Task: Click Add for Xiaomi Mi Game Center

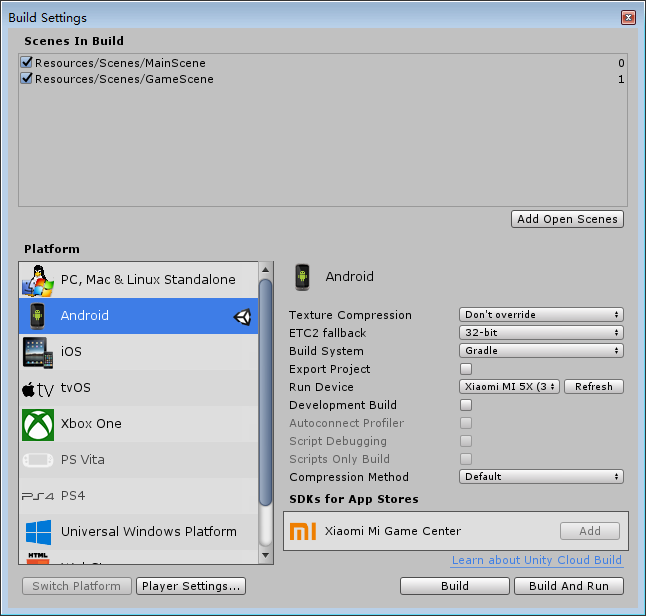Action: pos(590,531)
